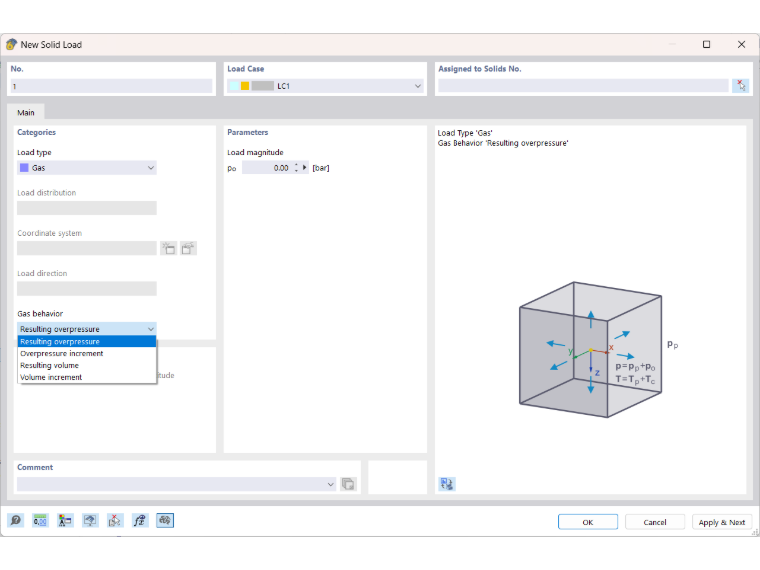760x570 pixels.
Task: Click the select solids picker icon
Action: [x=741, y=86]
